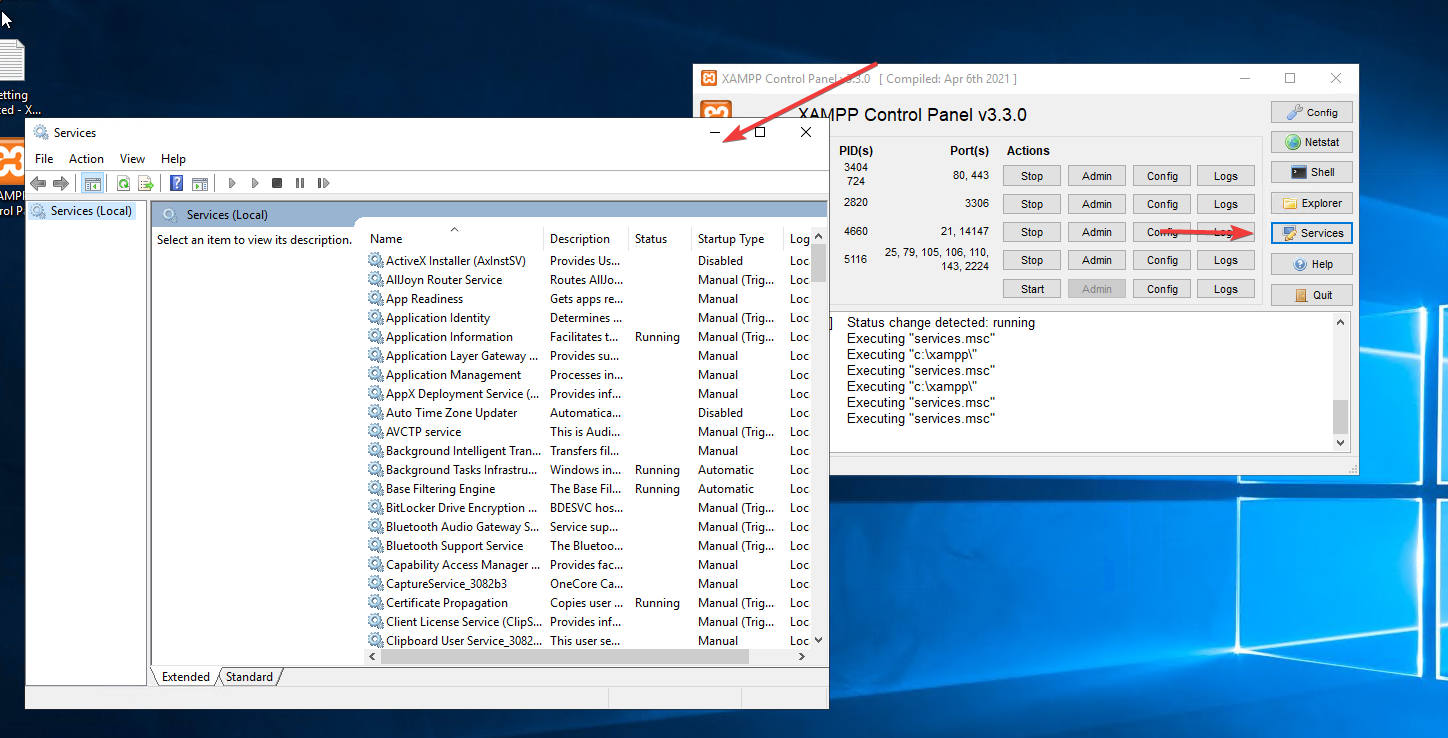Sort by the Startup Type column header
Screen dimensions: 1448x738
(x=731, y=239)
